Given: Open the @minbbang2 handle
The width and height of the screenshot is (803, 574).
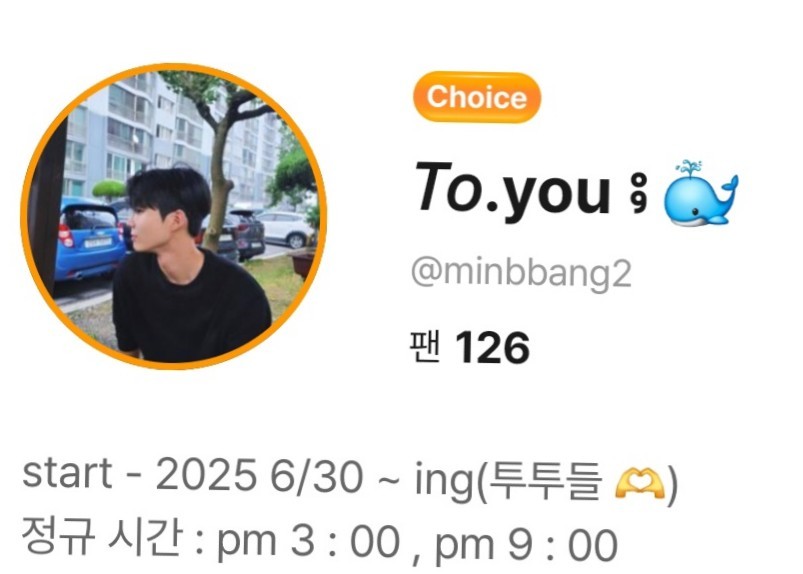Looking at the screenshot, I should pyautogui.click(x=521, y=274).
